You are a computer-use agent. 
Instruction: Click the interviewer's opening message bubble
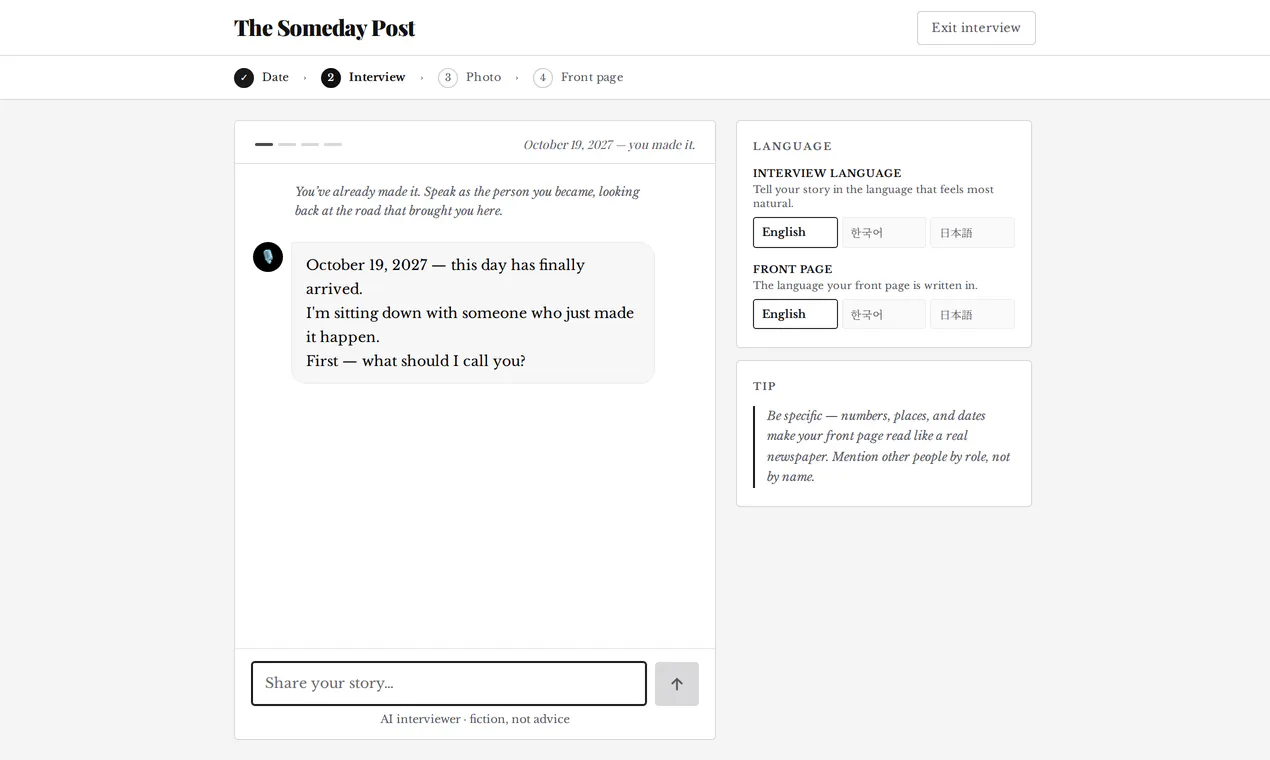pos(473,312)
